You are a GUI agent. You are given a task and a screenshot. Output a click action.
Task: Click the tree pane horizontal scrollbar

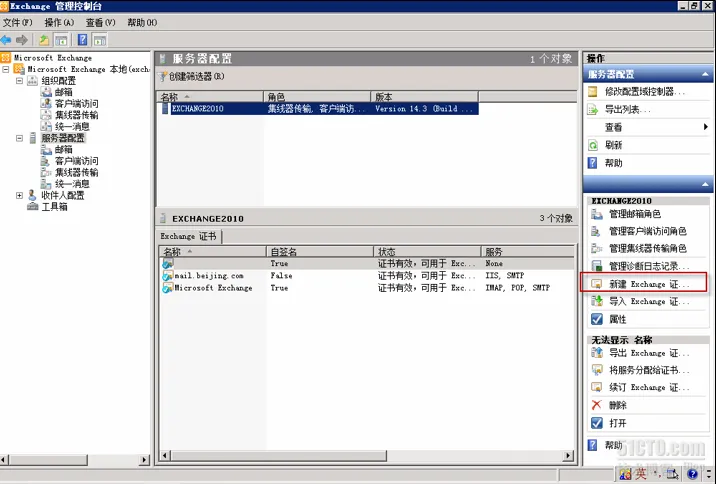click(48, 460)
